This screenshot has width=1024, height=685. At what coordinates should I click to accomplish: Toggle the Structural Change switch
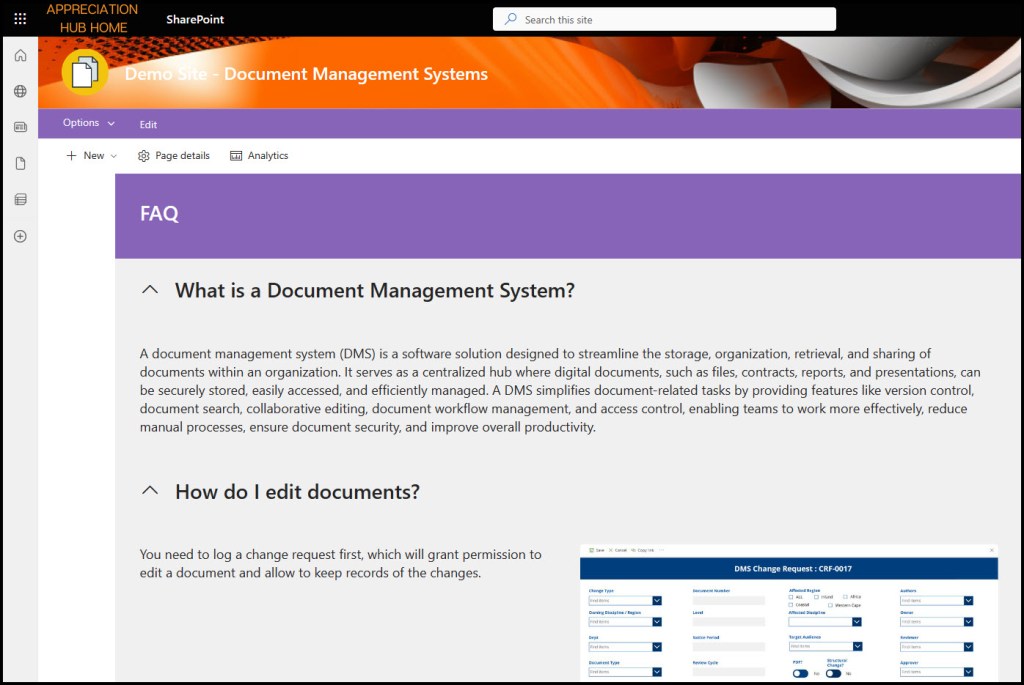(x=833, y=673)
